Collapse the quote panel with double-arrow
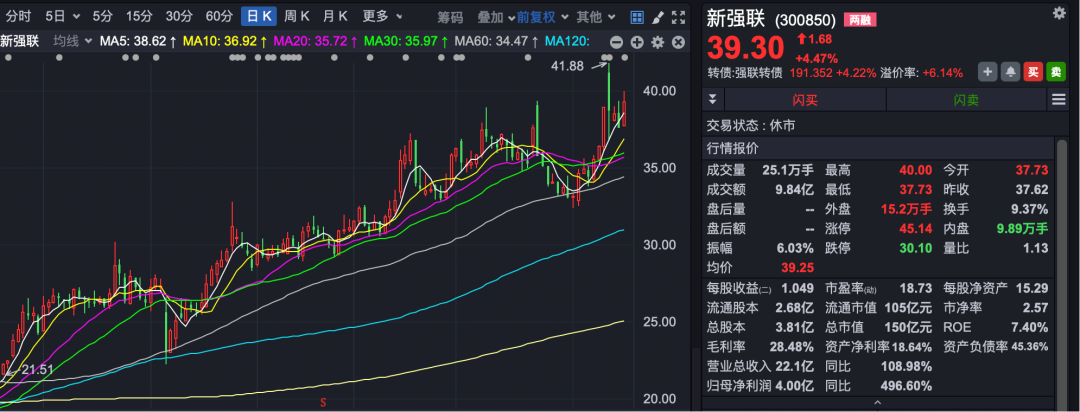Viewport: 1080px width, 412px height. coord(712,99)
